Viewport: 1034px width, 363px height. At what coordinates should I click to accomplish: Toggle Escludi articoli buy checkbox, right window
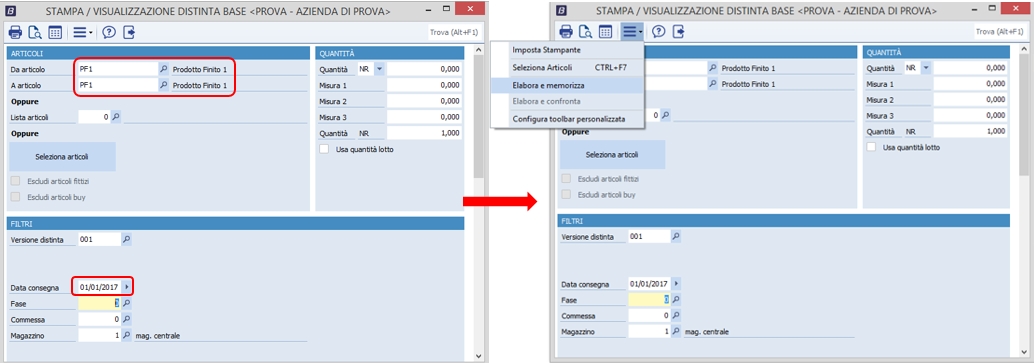click(x=565, y=195)
